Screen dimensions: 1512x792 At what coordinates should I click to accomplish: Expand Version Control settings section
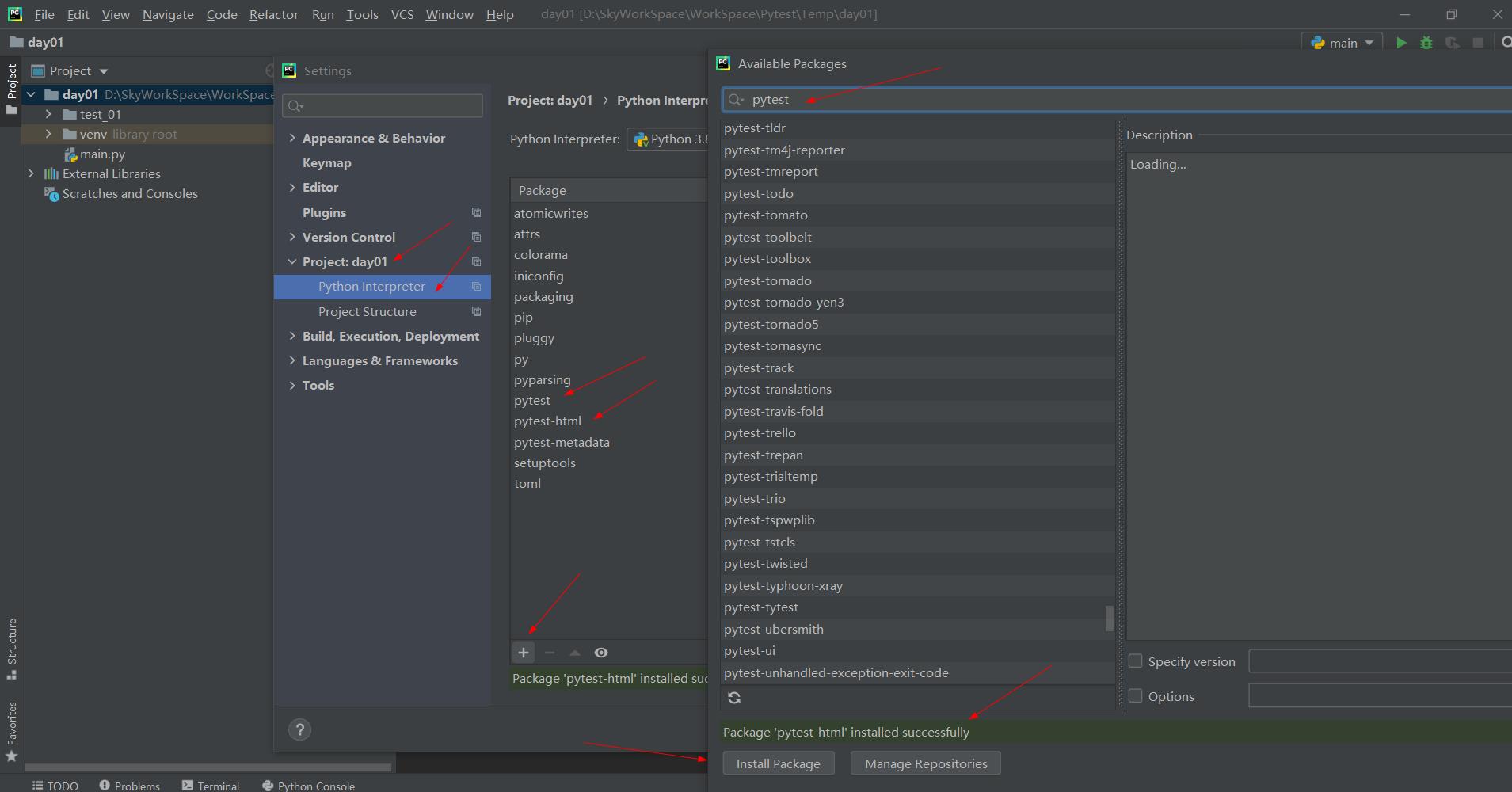[x=292, y=237]
